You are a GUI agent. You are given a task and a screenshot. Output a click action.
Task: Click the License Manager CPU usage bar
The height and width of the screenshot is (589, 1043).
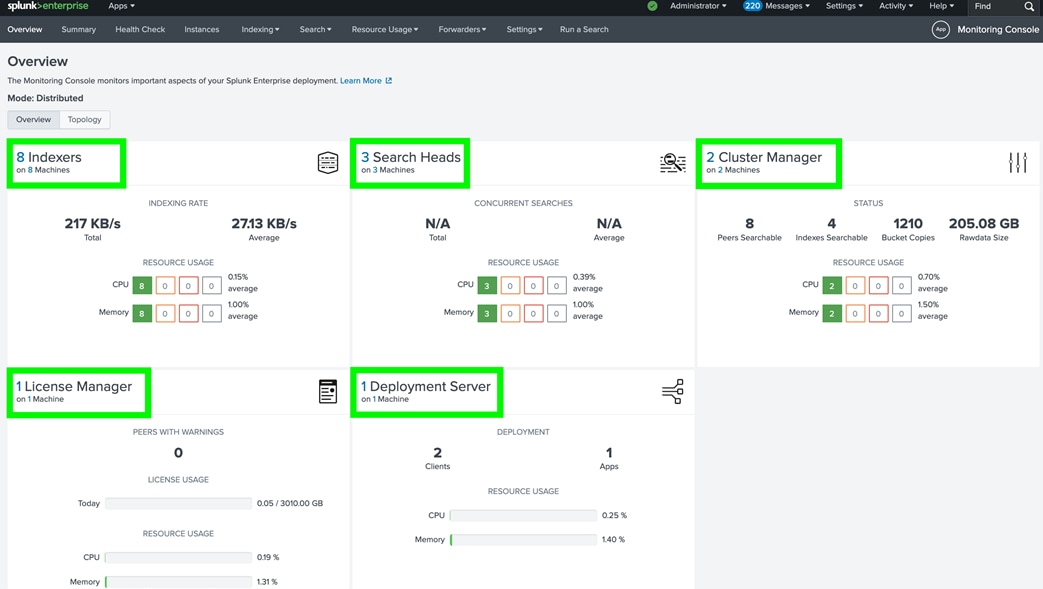(x=178, y=558)
